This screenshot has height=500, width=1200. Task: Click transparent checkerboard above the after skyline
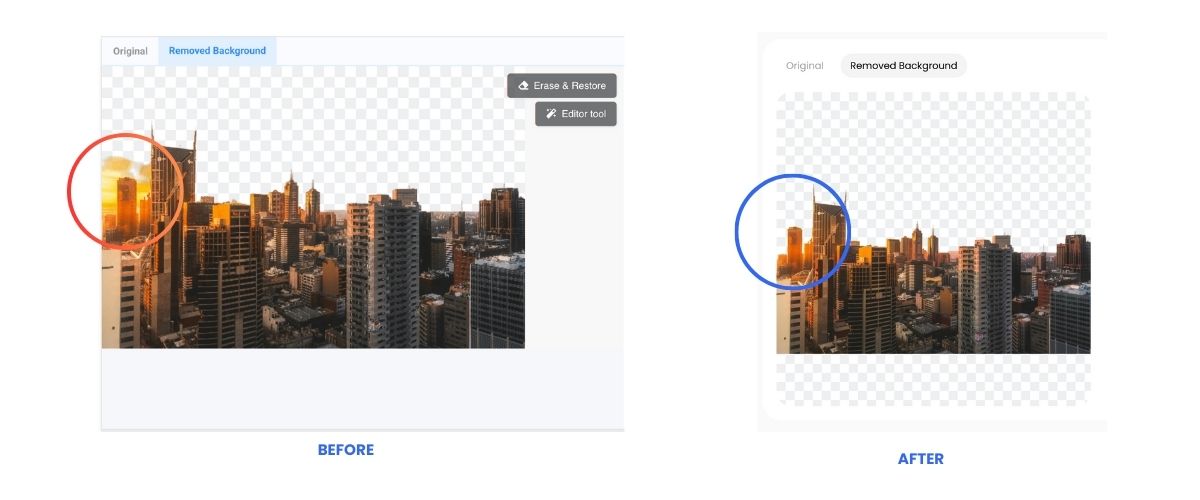[x=950, y=150]
